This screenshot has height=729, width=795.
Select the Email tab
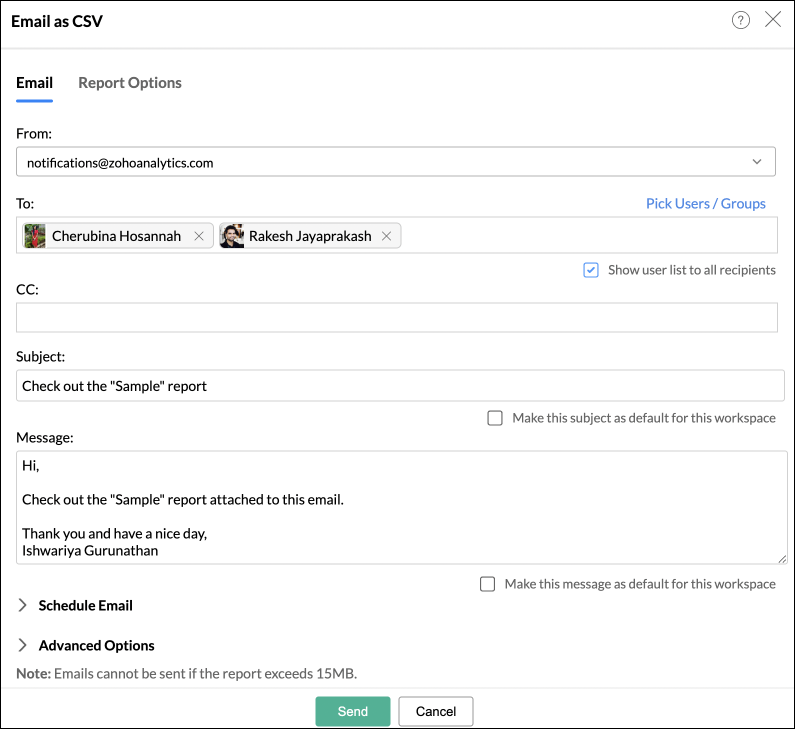point(34,83)
